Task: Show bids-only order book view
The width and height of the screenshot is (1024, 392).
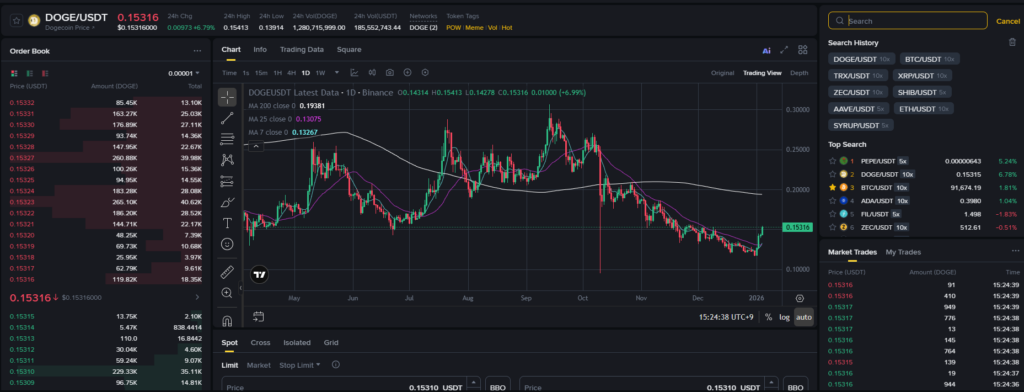Action: click(x=29, y=73)
